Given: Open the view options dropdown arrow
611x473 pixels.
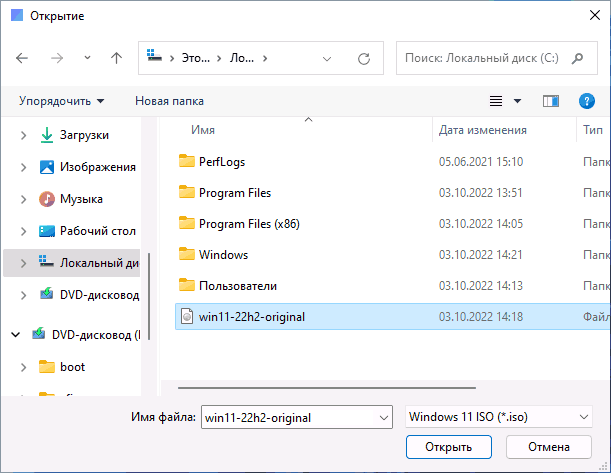Looking at the screenshot, I should [517, 101].
